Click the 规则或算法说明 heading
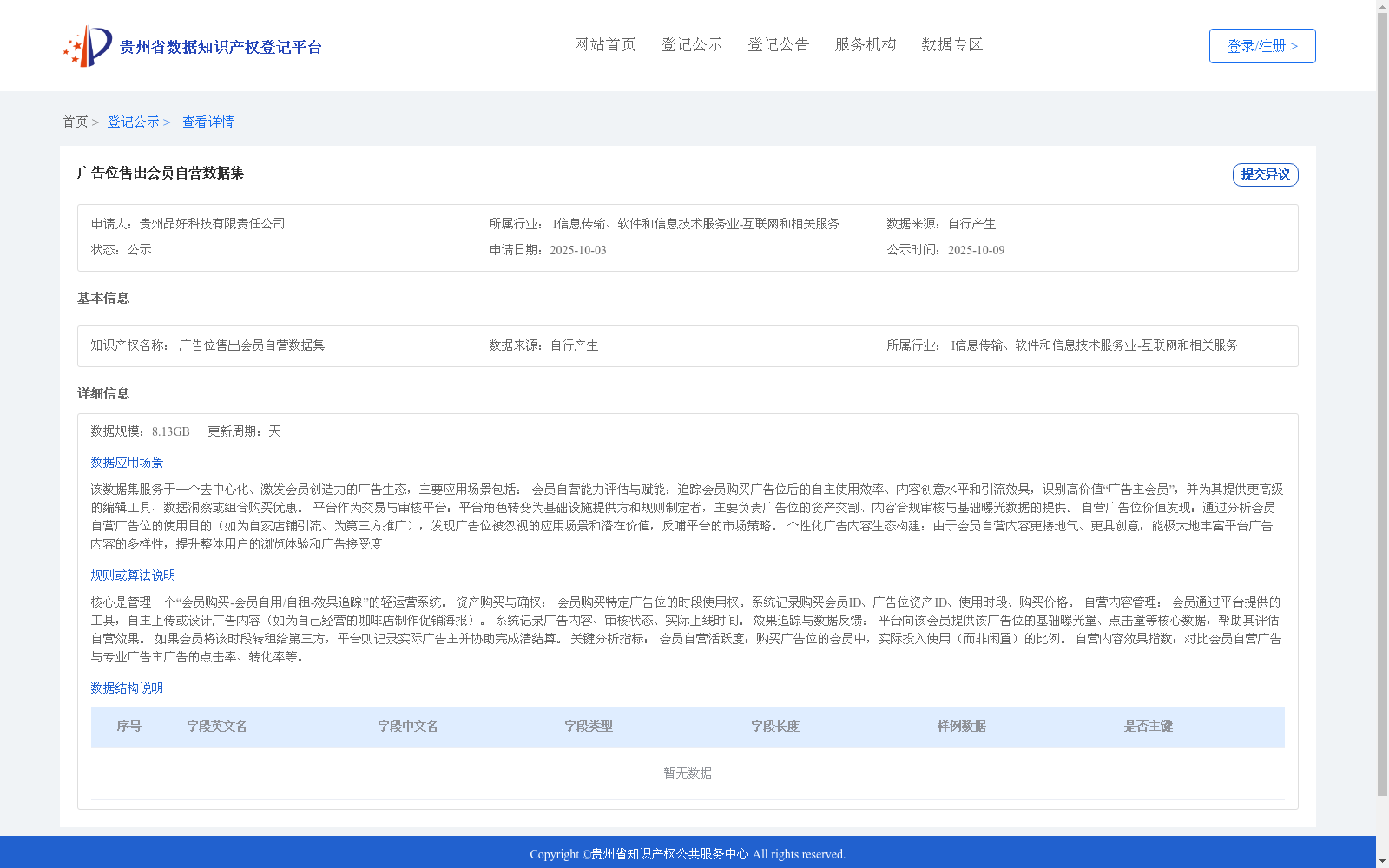The width and height of the screenshot is (1389, 868). coord(133,575)
